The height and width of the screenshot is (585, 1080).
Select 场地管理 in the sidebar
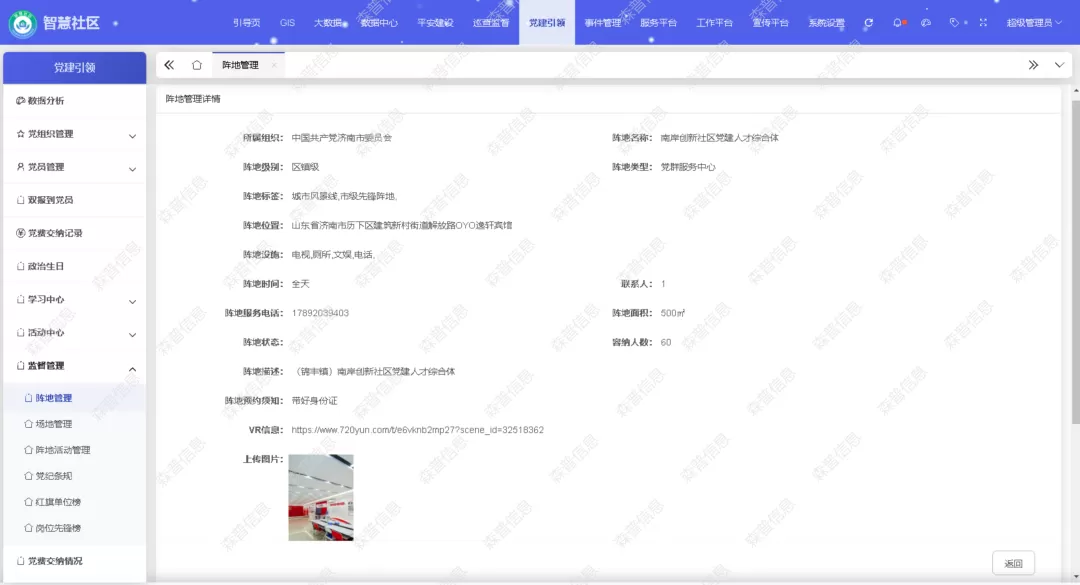pyautogui.click(x=54, y=424)
